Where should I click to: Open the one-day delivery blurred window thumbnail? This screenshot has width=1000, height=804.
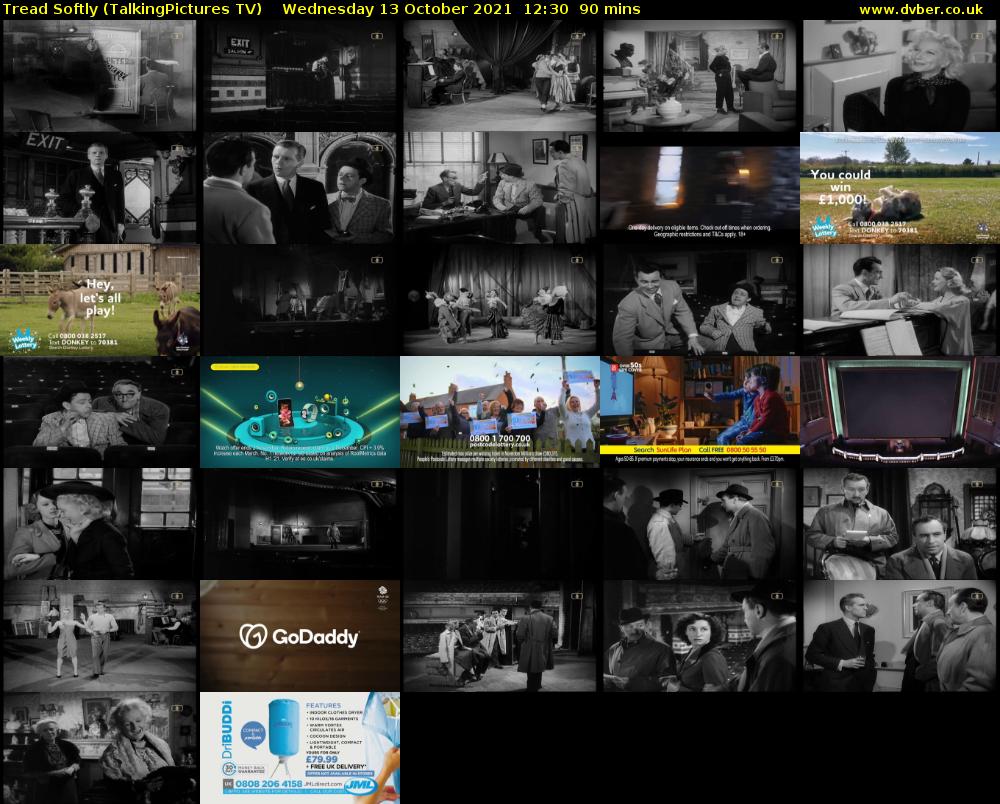(x=700, y=188)
